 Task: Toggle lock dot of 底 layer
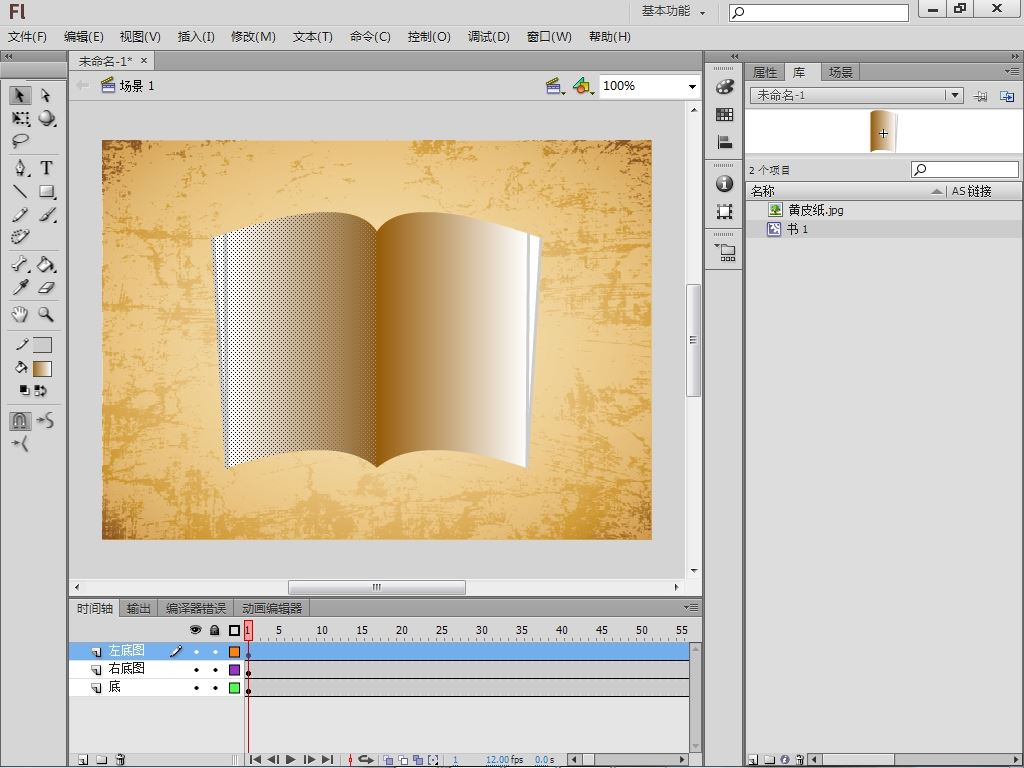click(215, 688)
